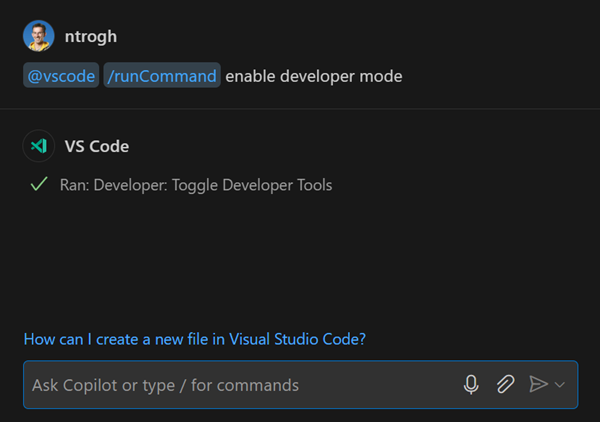The width and height of the screenshot is (600, 422).
Task: Click the VS Code logo icon
Action: pos(39,146)
